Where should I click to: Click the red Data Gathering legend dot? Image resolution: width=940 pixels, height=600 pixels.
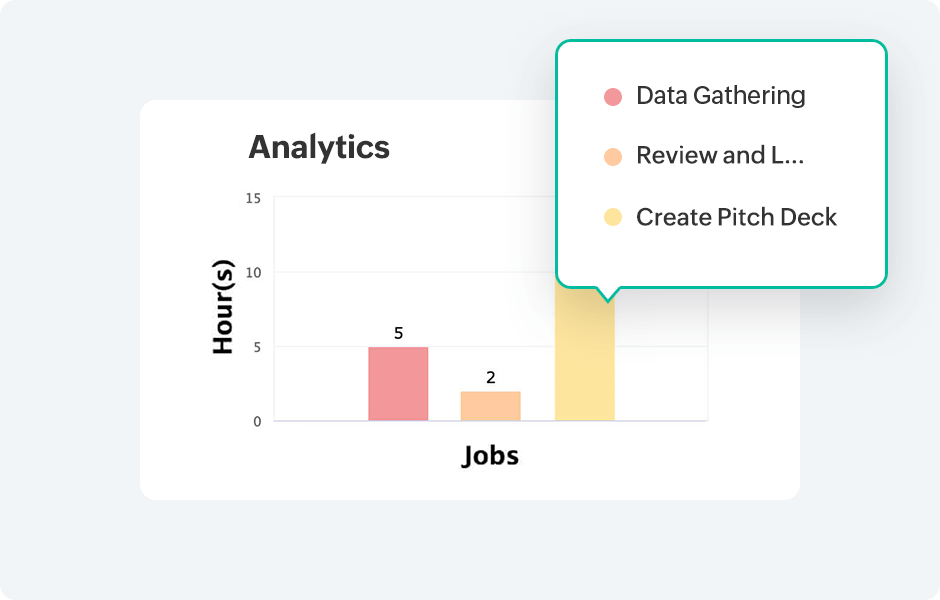(613, 97)
